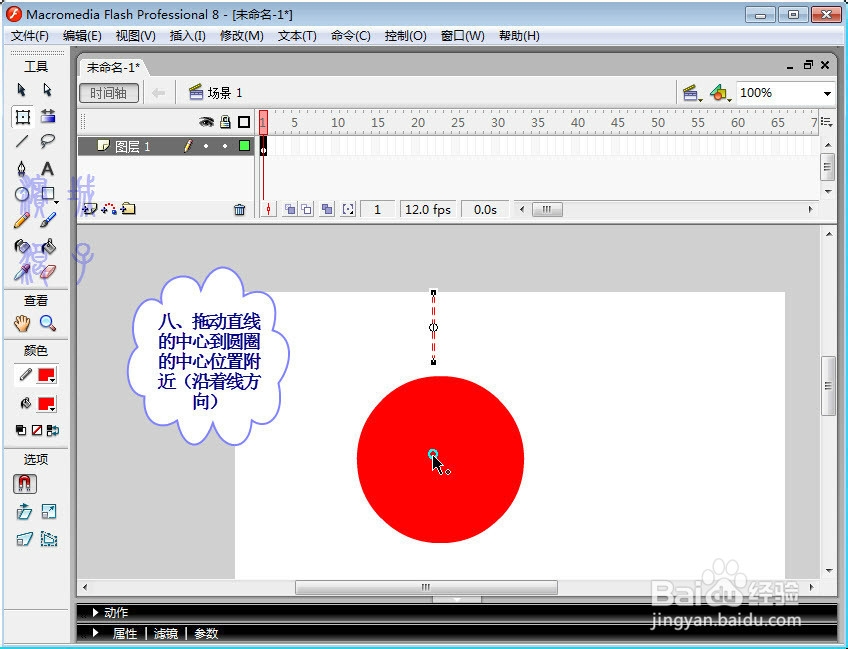848x649 pixels.
Task: Select the Hand tool
Action: (x=22, y=324)
